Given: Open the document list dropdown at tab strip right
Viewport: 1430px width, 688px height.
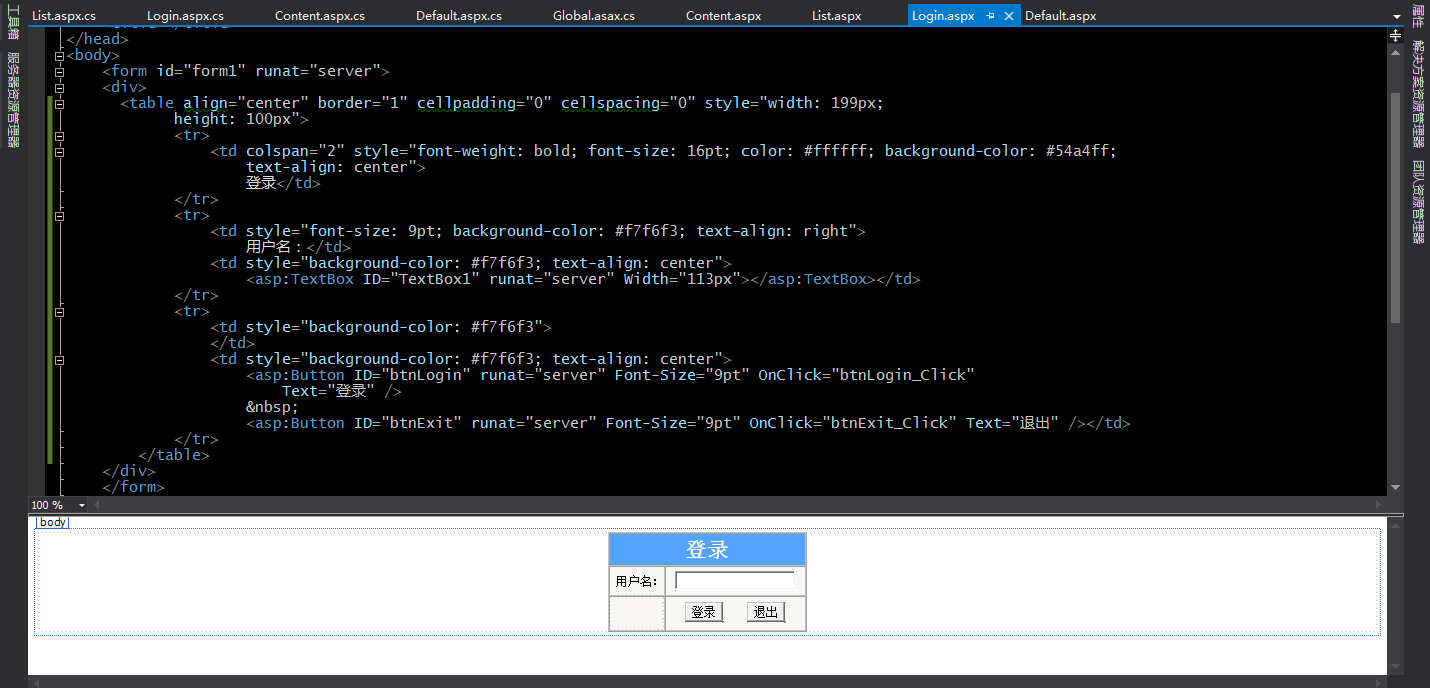Looking at the screenshot, I should click(x=1396, y=15).
